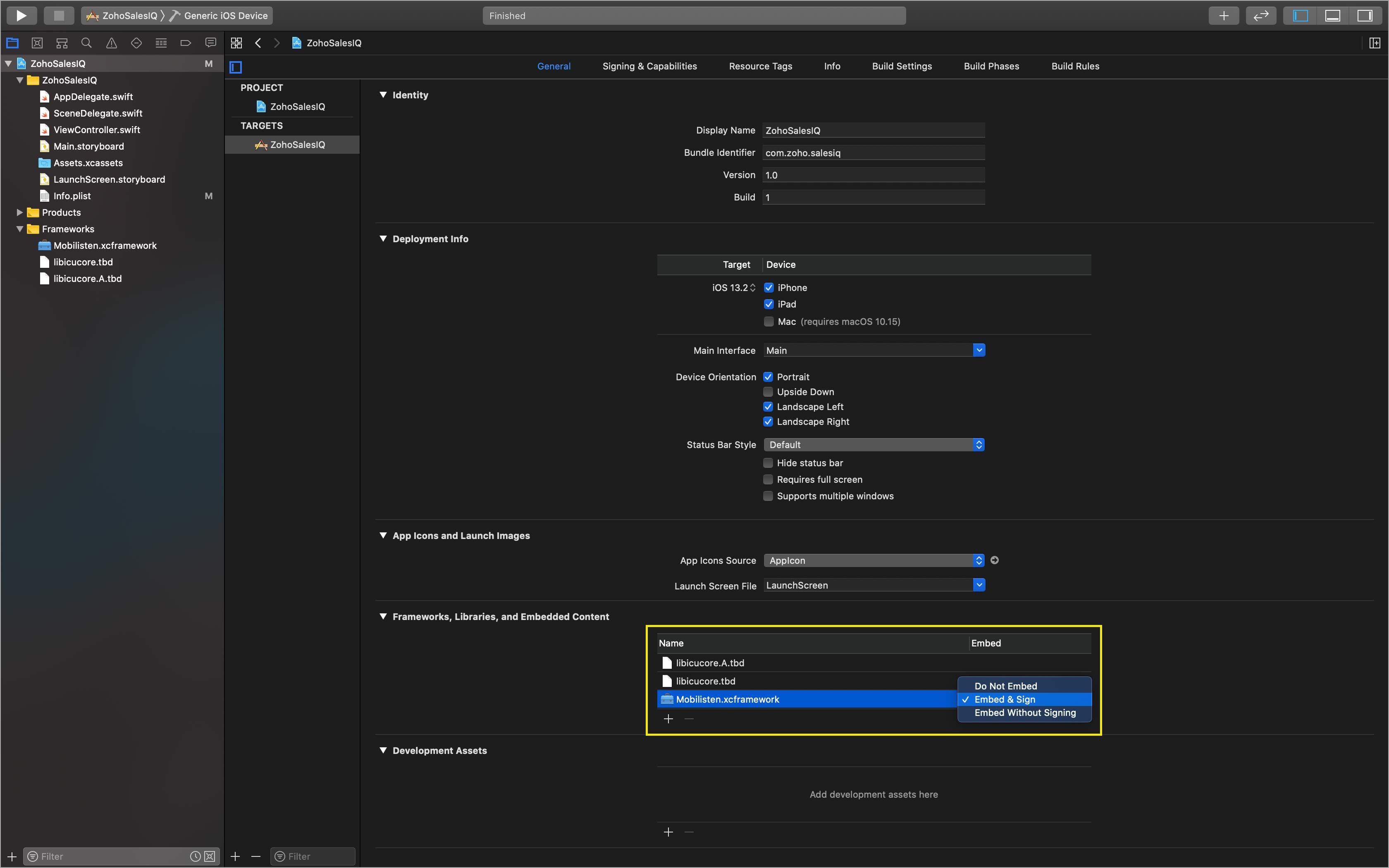Change the iOS 13.2 deployment version
This screenshot has height=868, width=1389.
pos(734,288)
